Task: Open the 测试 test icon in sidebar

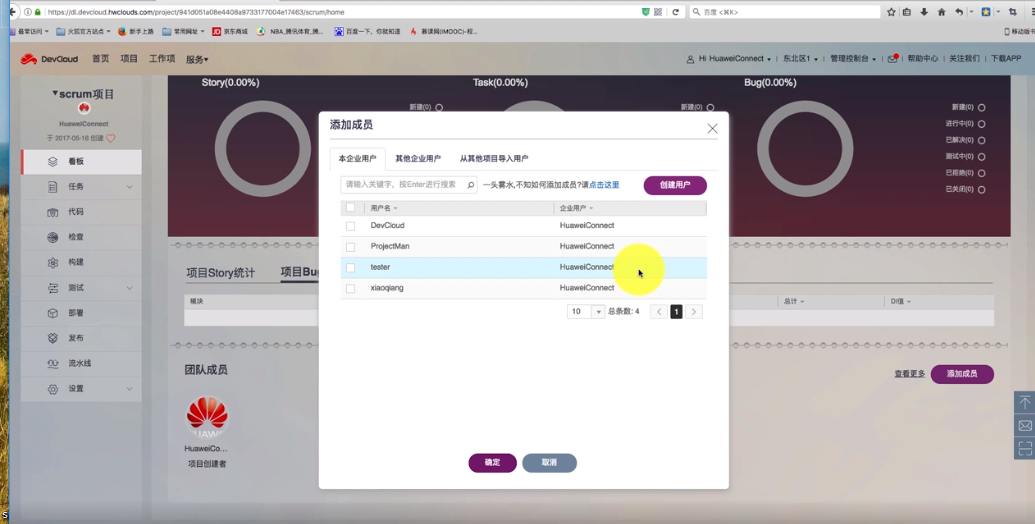Action: coord(53,288)
